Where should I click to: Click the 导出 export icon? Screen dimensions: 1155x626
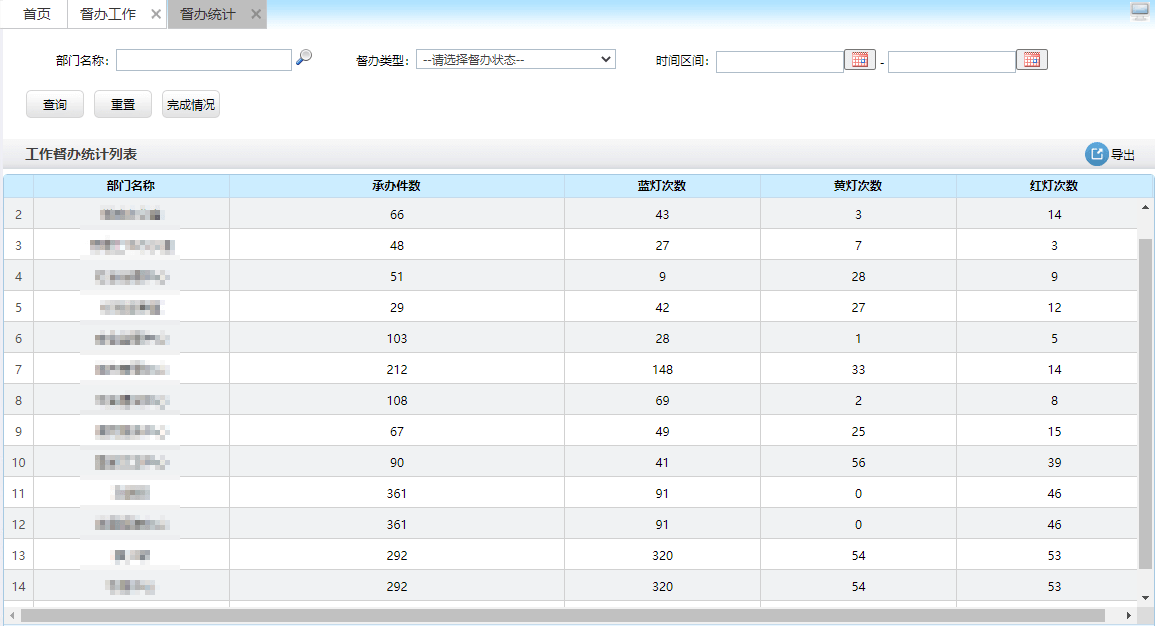point(1097,154)
